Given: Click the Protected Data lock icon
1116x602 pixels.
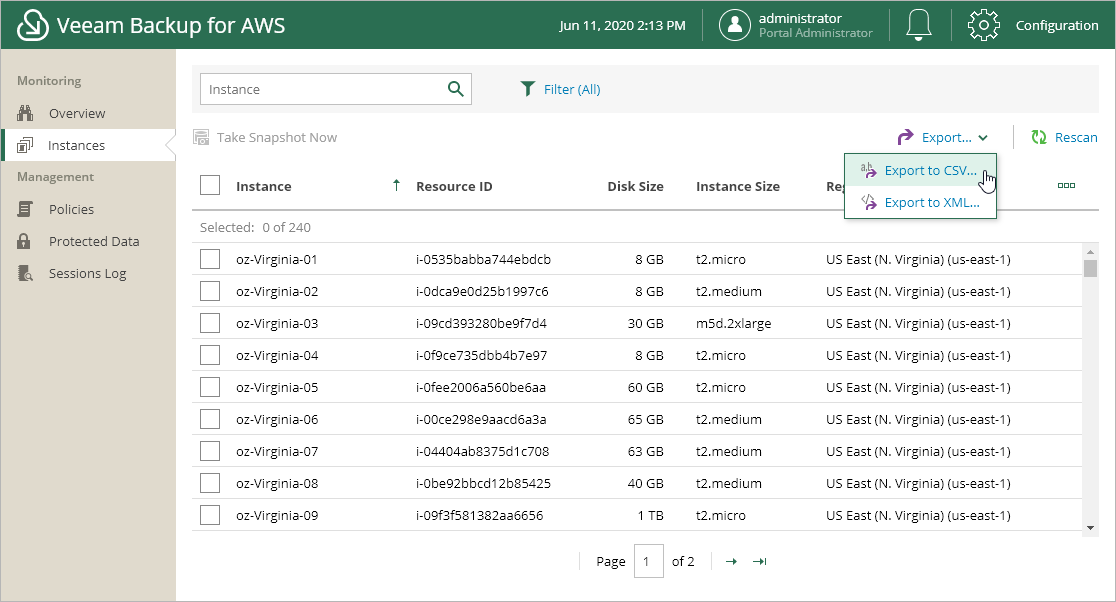Looking at the screenshot, I should point(24,241).
